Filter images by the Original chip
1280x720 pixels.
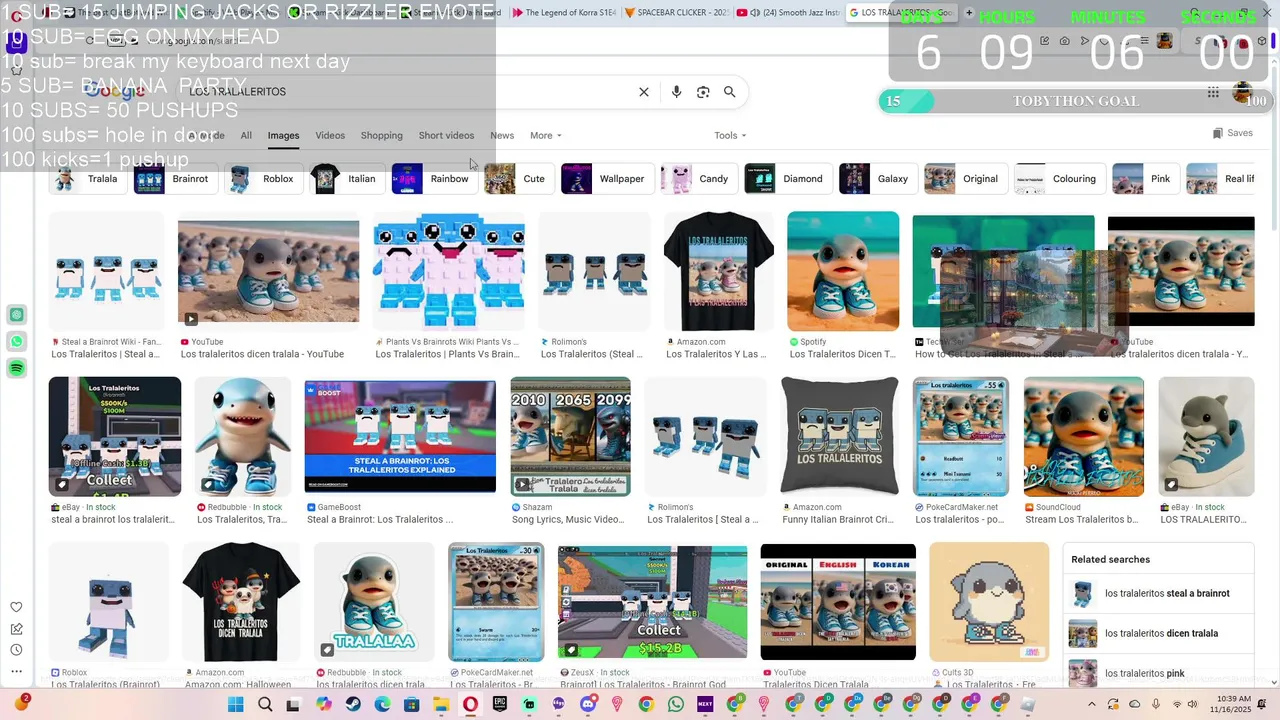964,179
